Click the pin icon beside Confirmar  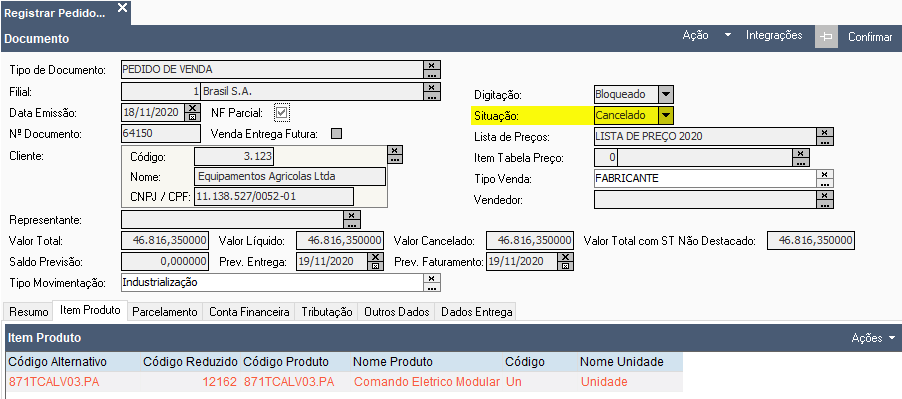[x=826, y=37]
